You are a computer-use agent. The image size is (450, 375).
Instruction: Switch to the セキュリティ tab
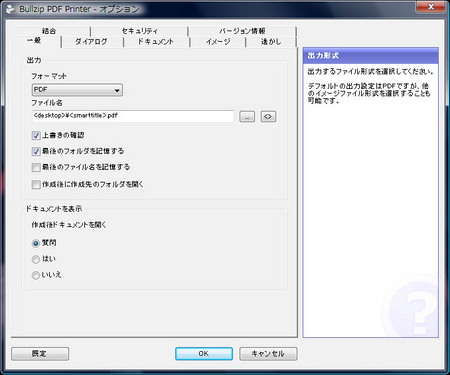139,31
